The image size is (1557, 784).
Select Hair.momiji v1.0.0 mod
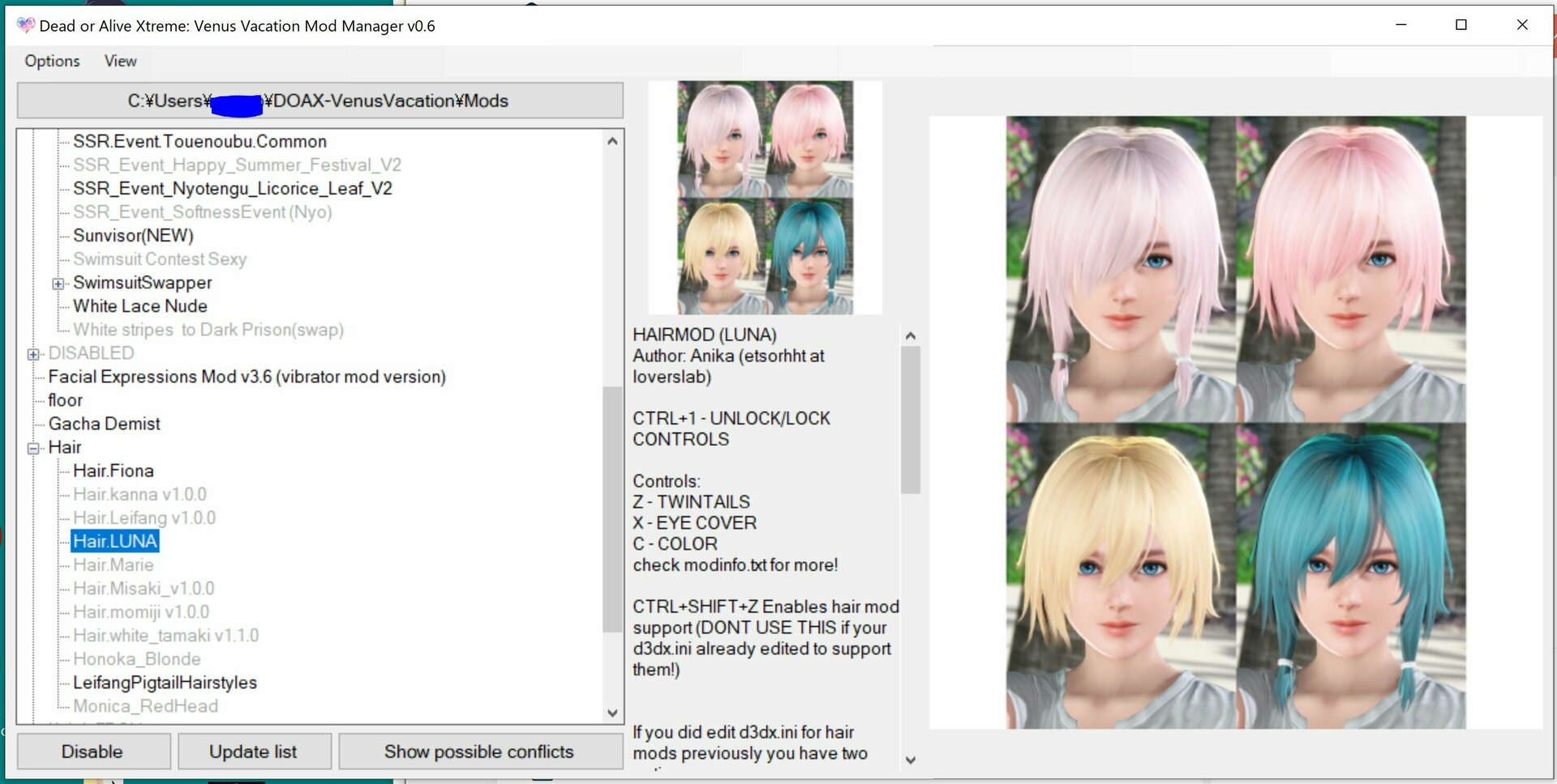[x=141, y=611]
